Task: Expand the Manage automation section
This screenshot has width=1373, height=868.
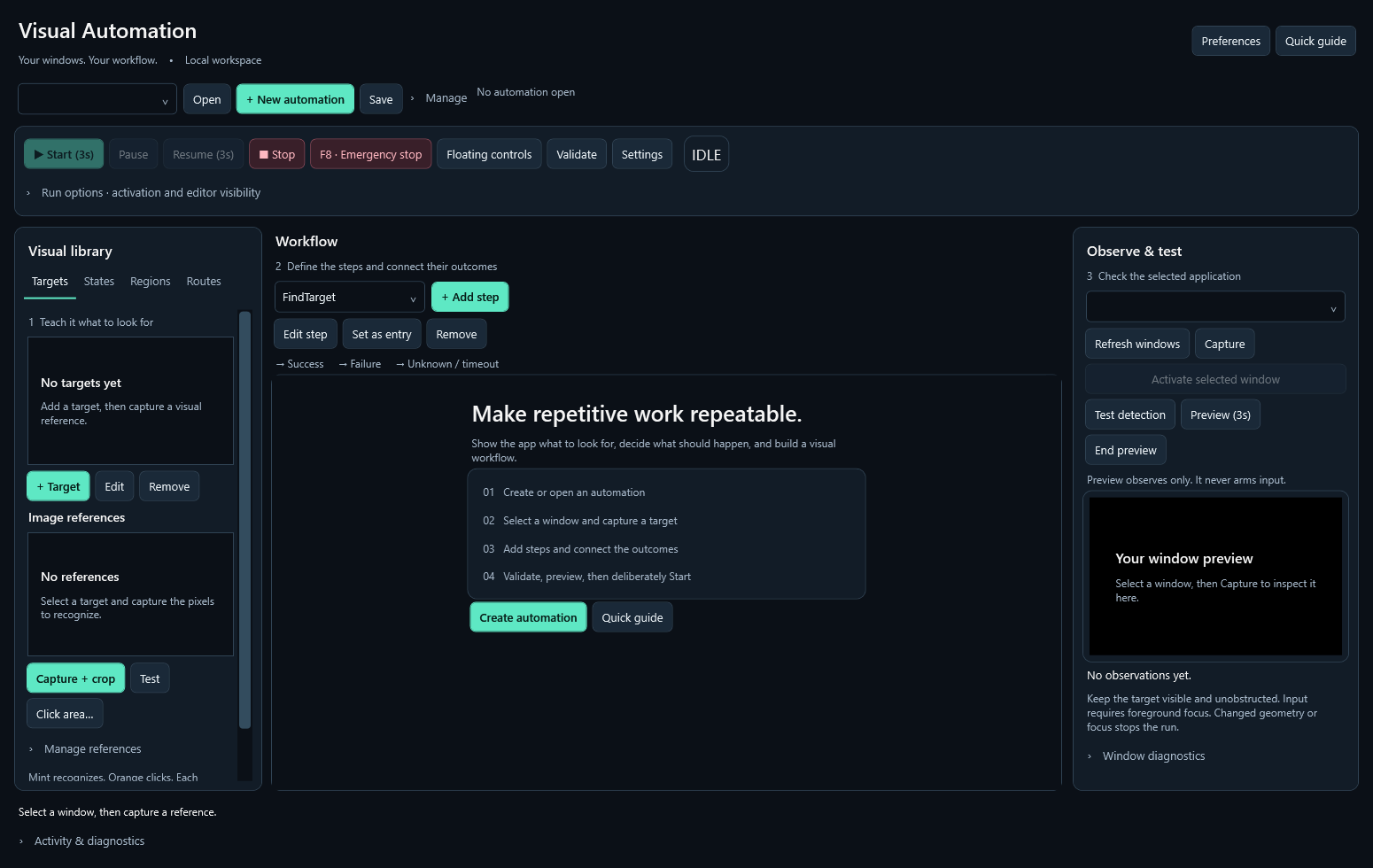Action: coord(438,98)
